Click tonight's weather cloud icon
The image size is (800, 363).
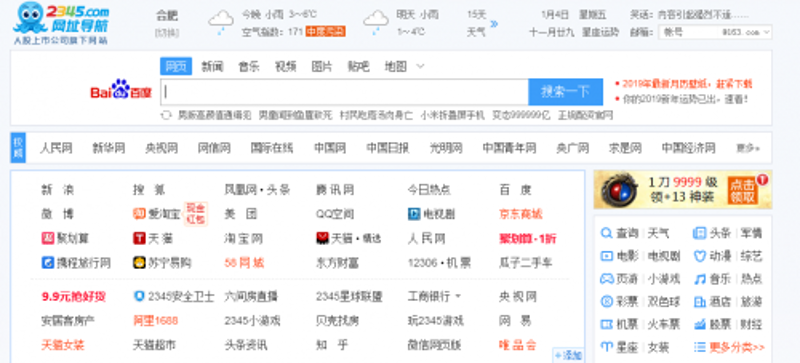[220, 22]
